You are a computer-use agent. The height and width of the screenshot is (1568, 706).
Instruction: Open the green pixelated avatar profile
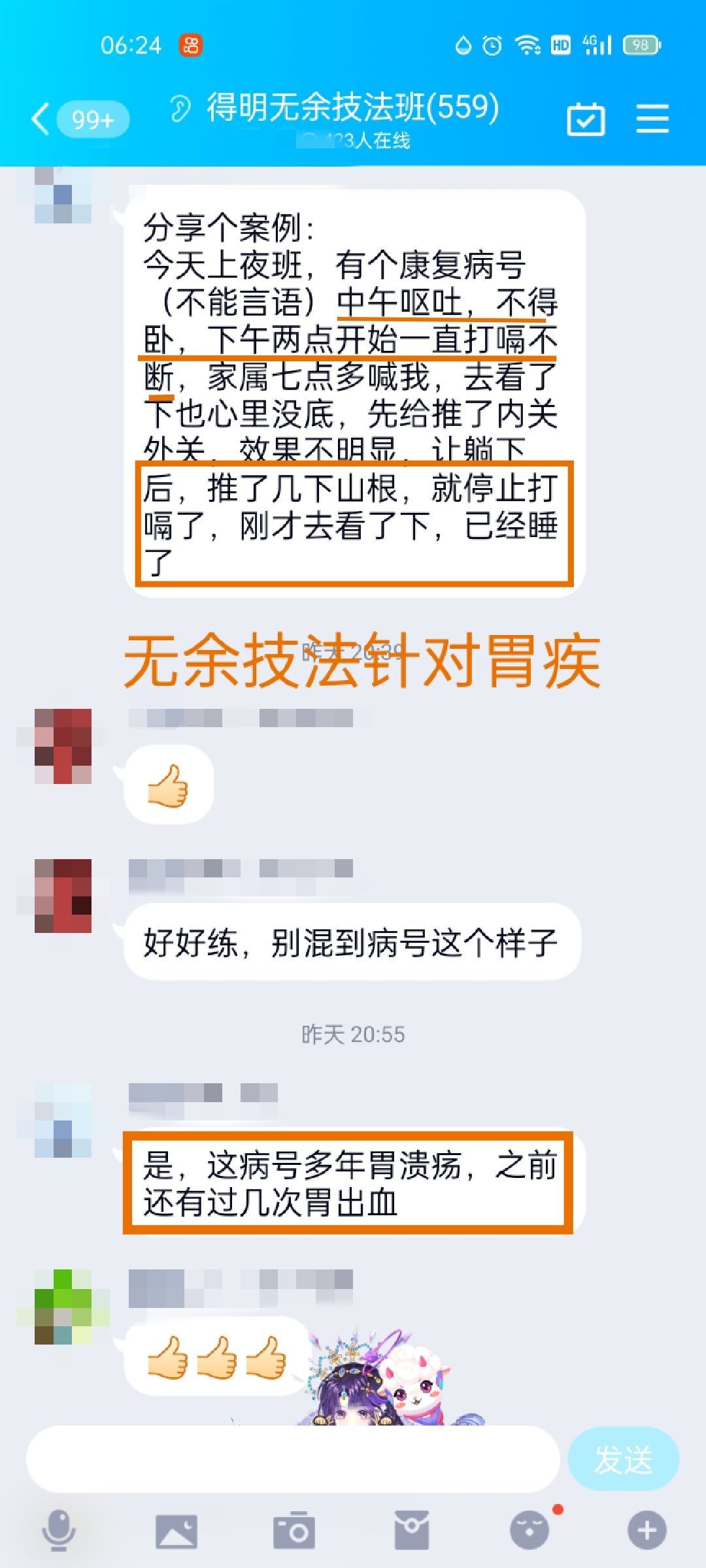(x=63, y=1307)
